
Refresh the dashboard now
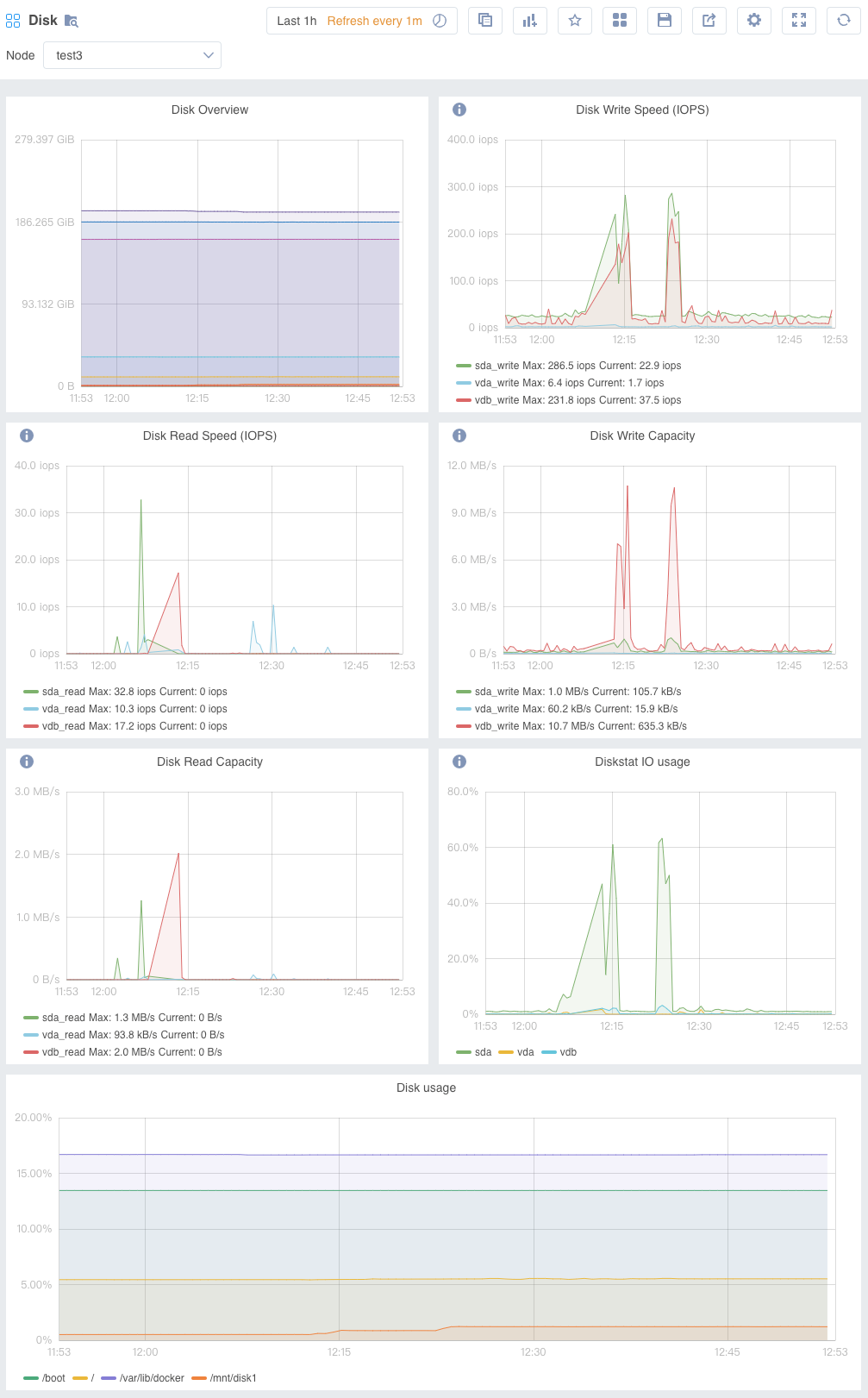coord(844,21)
